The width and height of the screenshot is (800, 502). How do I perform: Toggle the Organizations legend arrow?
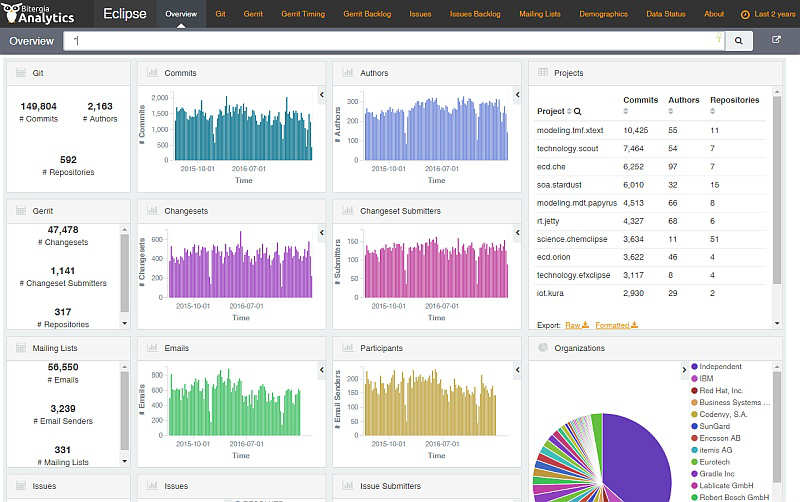pos(684,370)
